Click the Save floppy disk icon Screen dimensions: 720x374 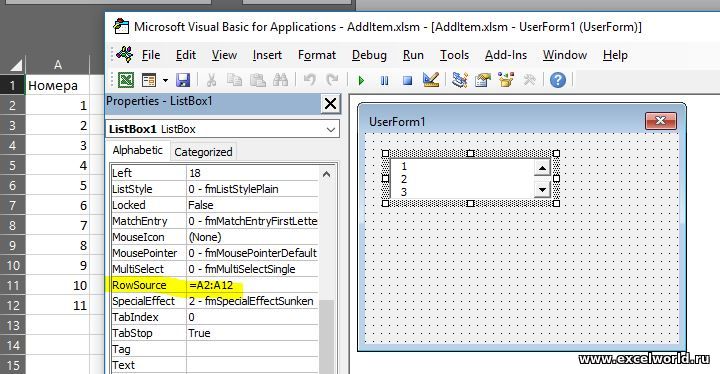pos(183,80)
